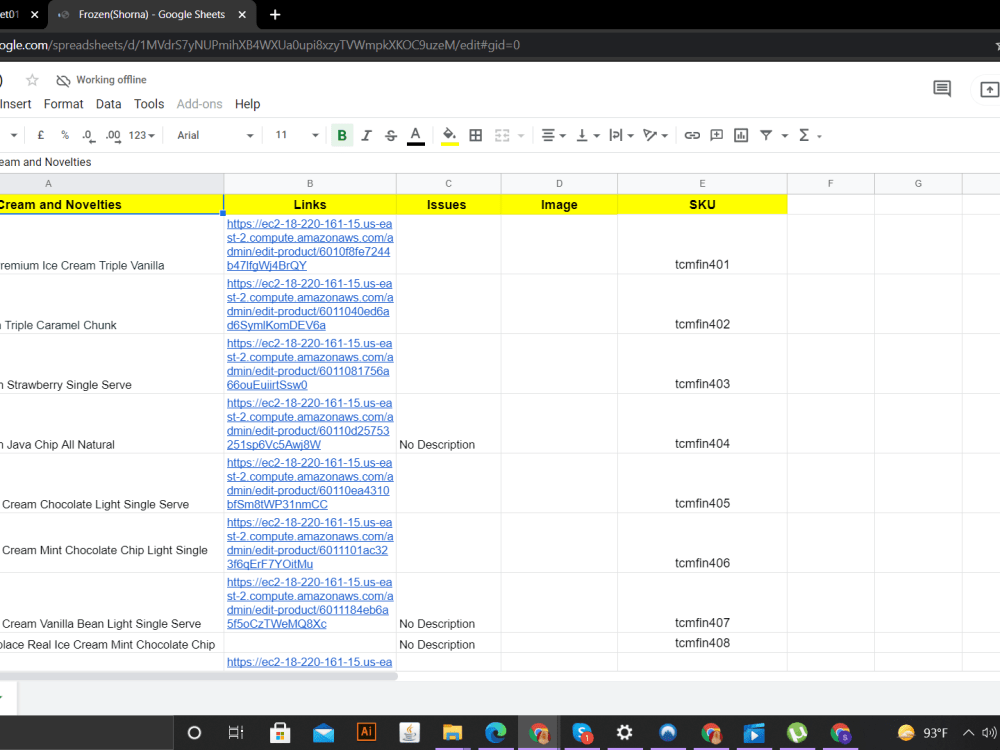The image size is (1000, 750).
Task: Decrease decimal places
Action: point(88,135)
